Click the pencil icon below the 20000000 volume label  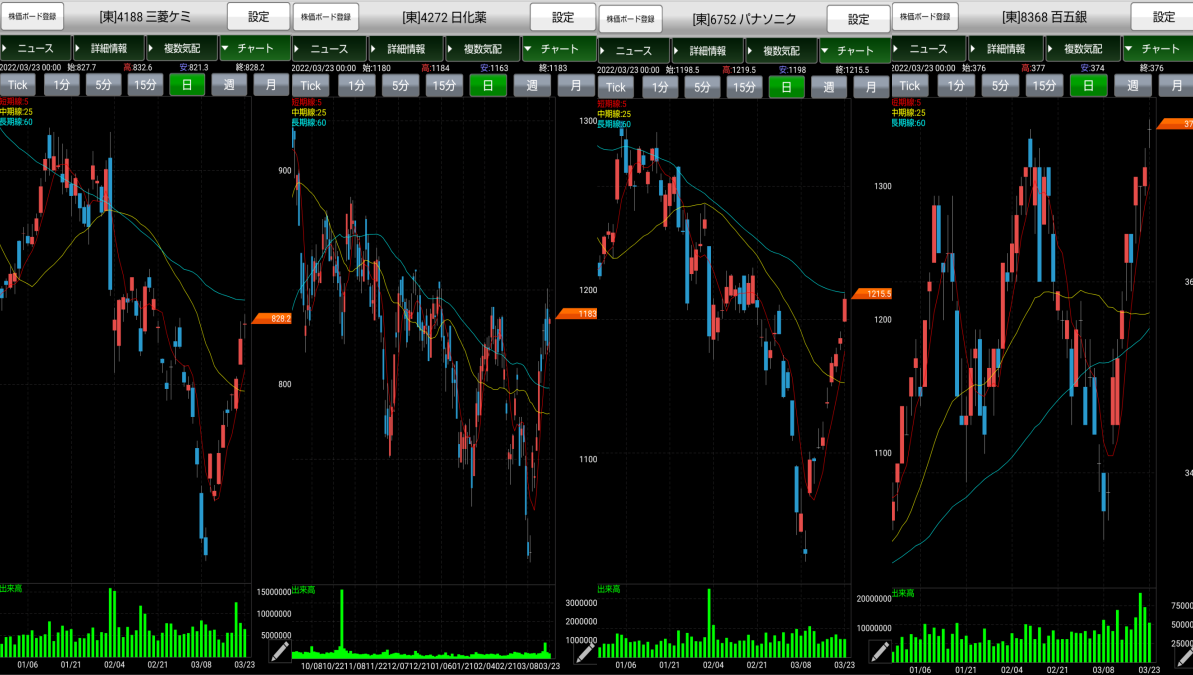pos(880,652)
